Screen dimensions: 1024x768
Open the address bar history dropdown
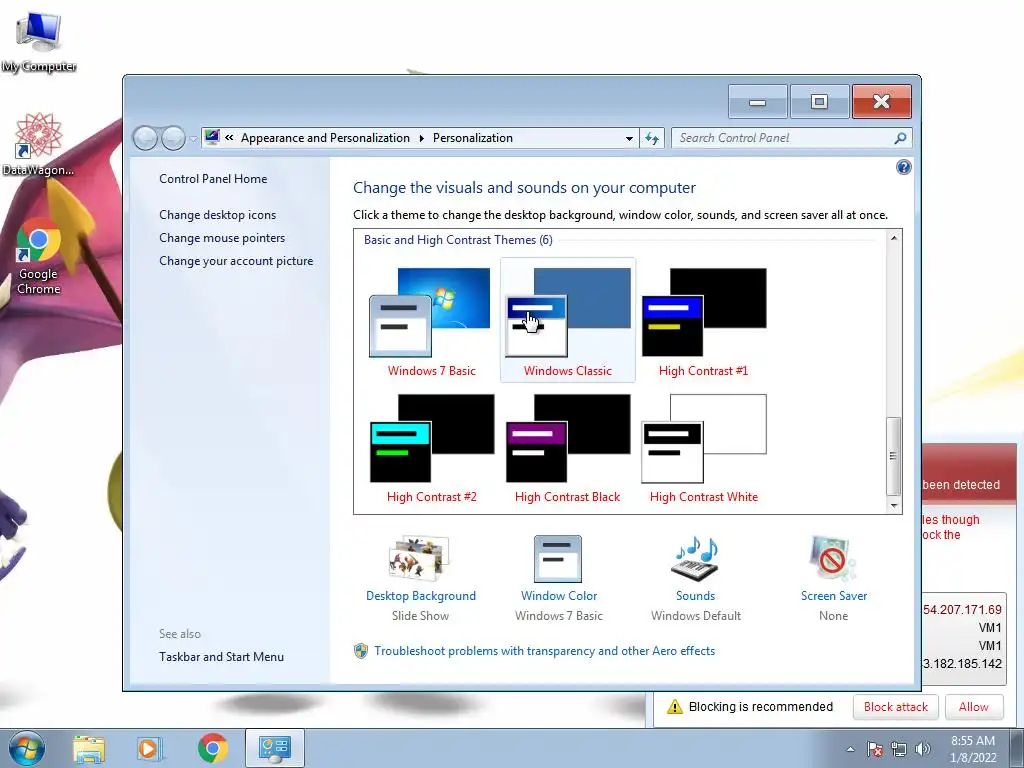tap(629, 138)
